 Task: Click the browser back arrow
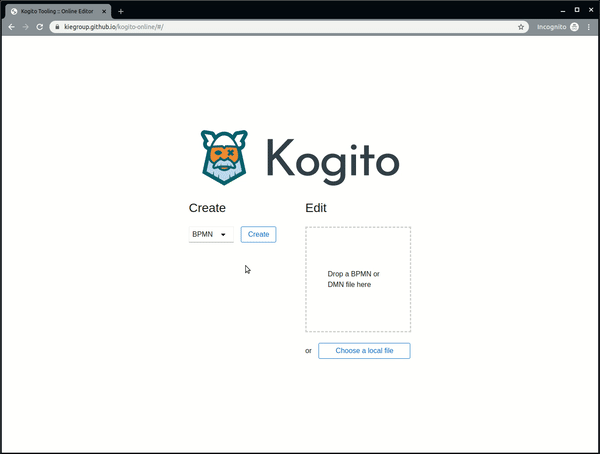(x=11, y=27)
